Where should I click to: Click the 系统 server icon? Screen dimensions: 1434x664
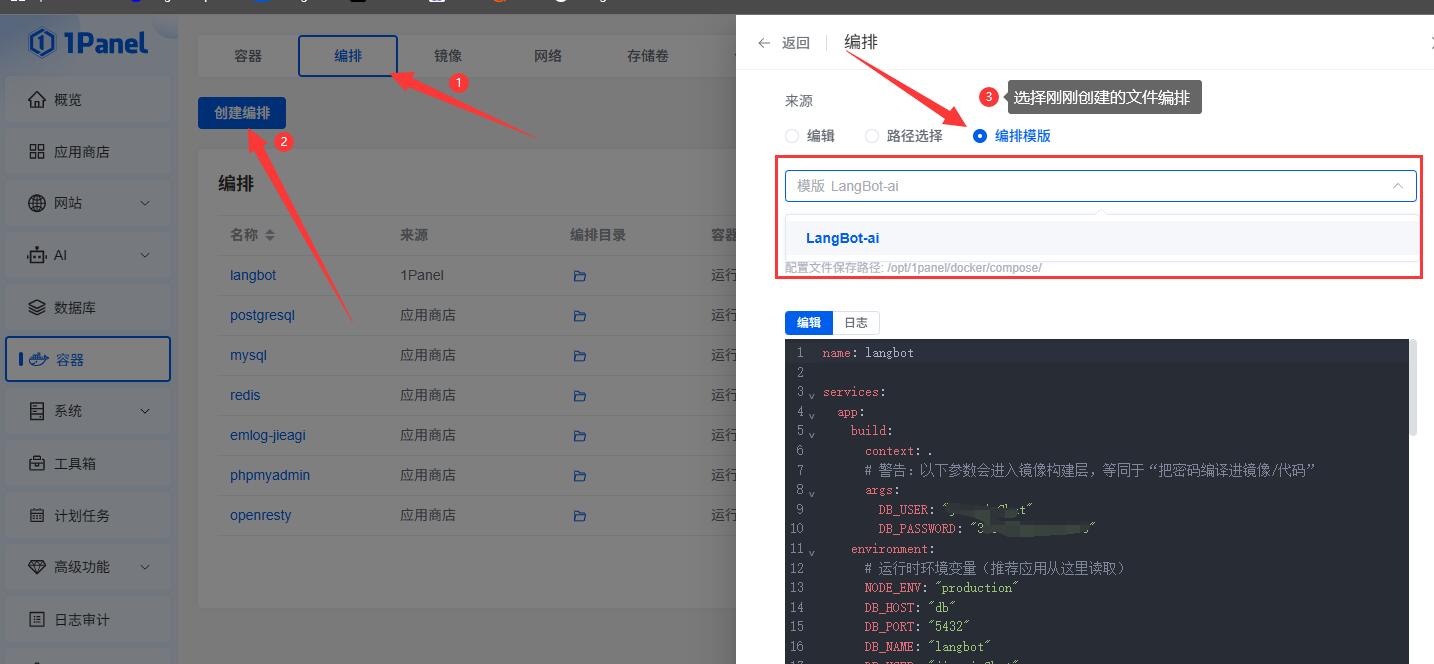coord(37,411)
